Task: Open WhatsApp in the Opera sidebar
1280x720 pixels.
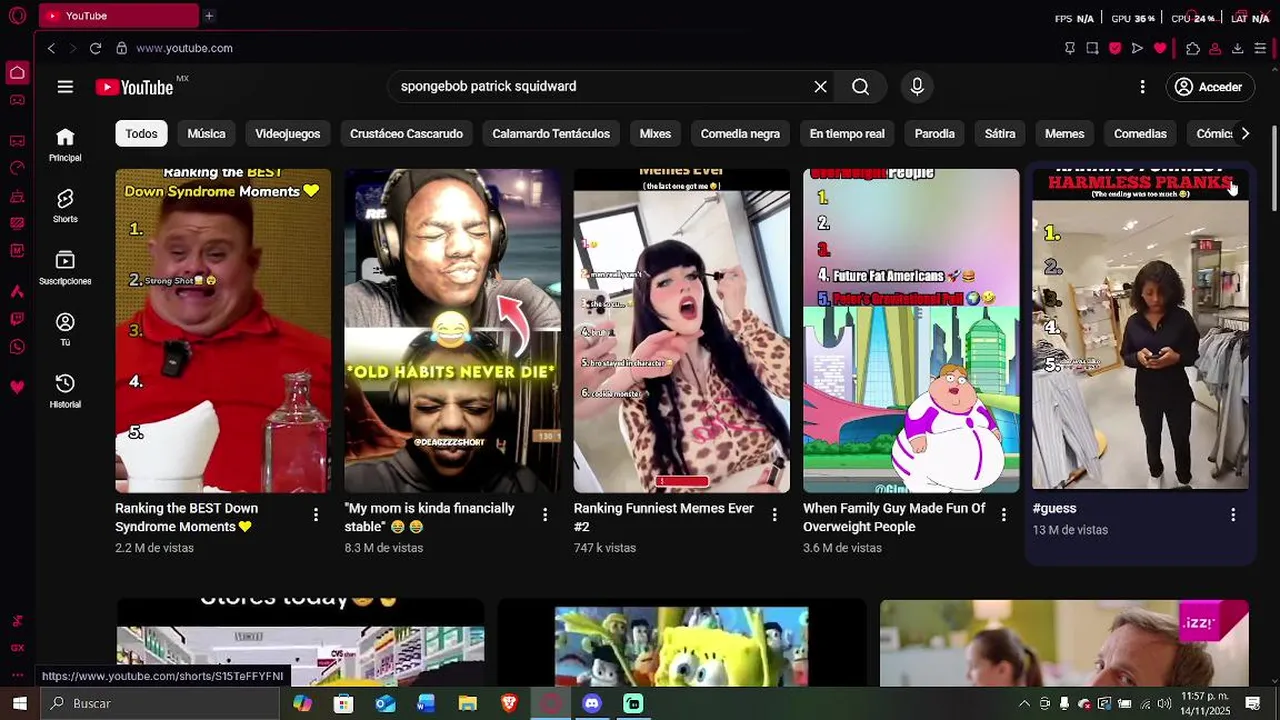Action: point(17,347)
